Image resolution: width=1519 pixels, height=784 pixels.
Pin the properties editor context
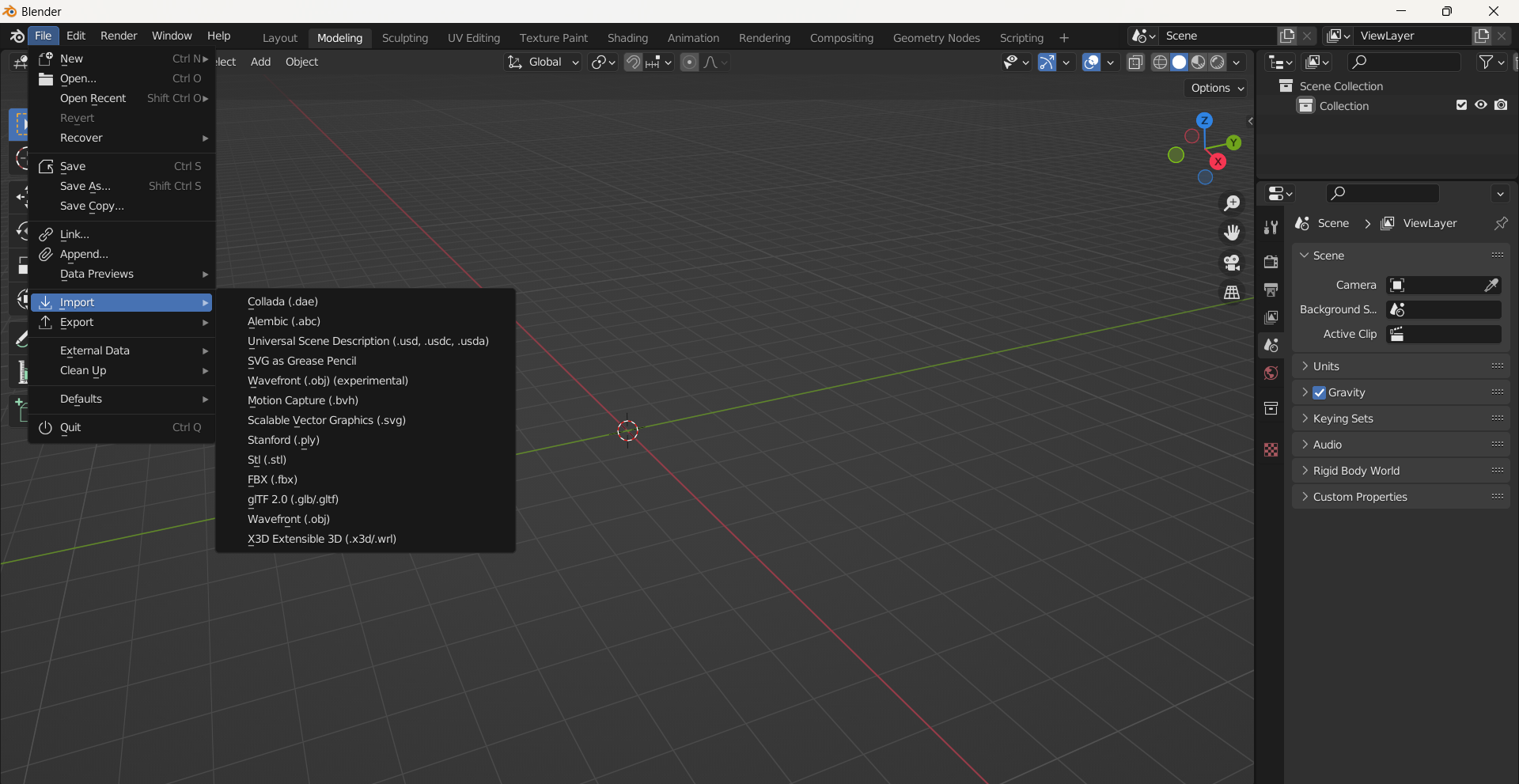point(1500,224)
